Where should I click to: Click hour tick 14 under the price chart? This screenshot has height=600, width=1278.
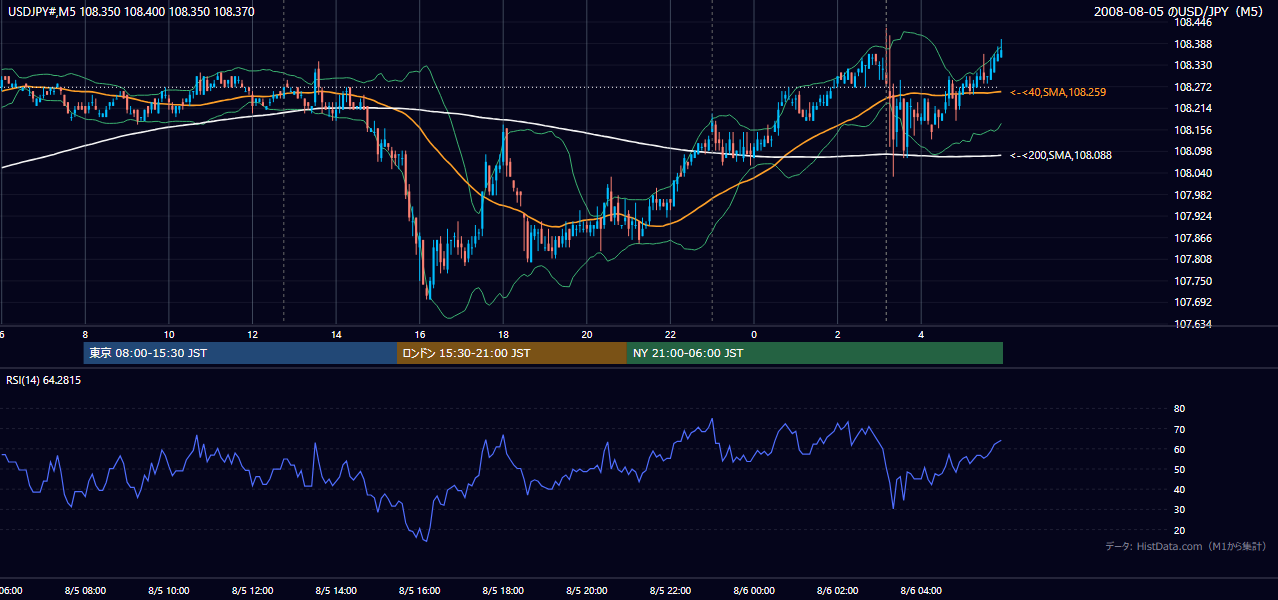click(336, 334)
